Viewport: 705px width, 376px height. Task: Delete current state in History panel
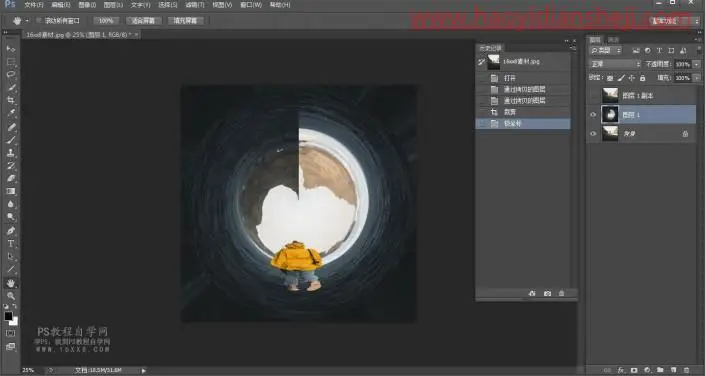coord(562,293)
